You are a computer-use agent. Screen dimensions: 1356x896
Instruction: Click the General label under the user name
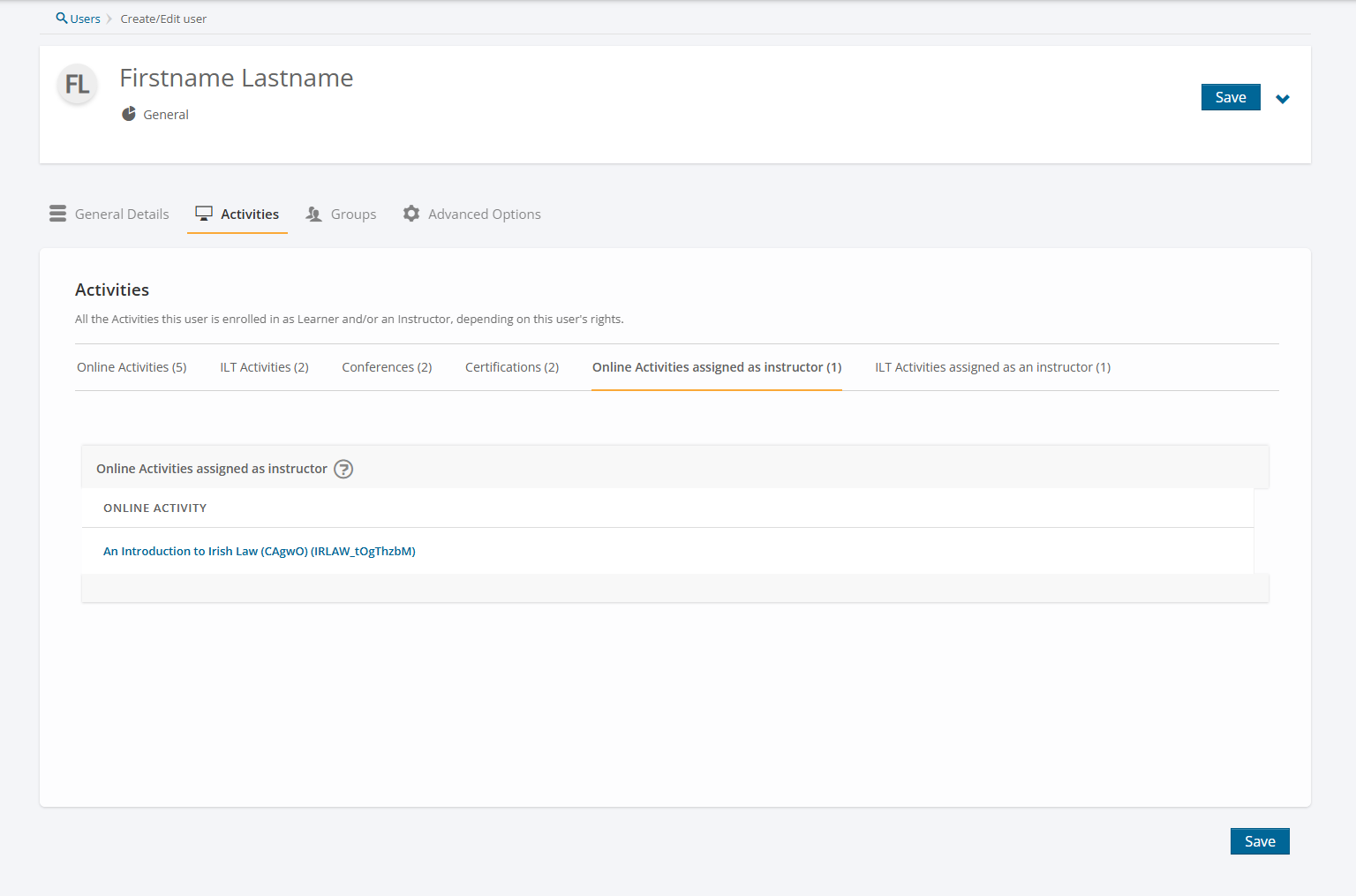click(166, 115)
